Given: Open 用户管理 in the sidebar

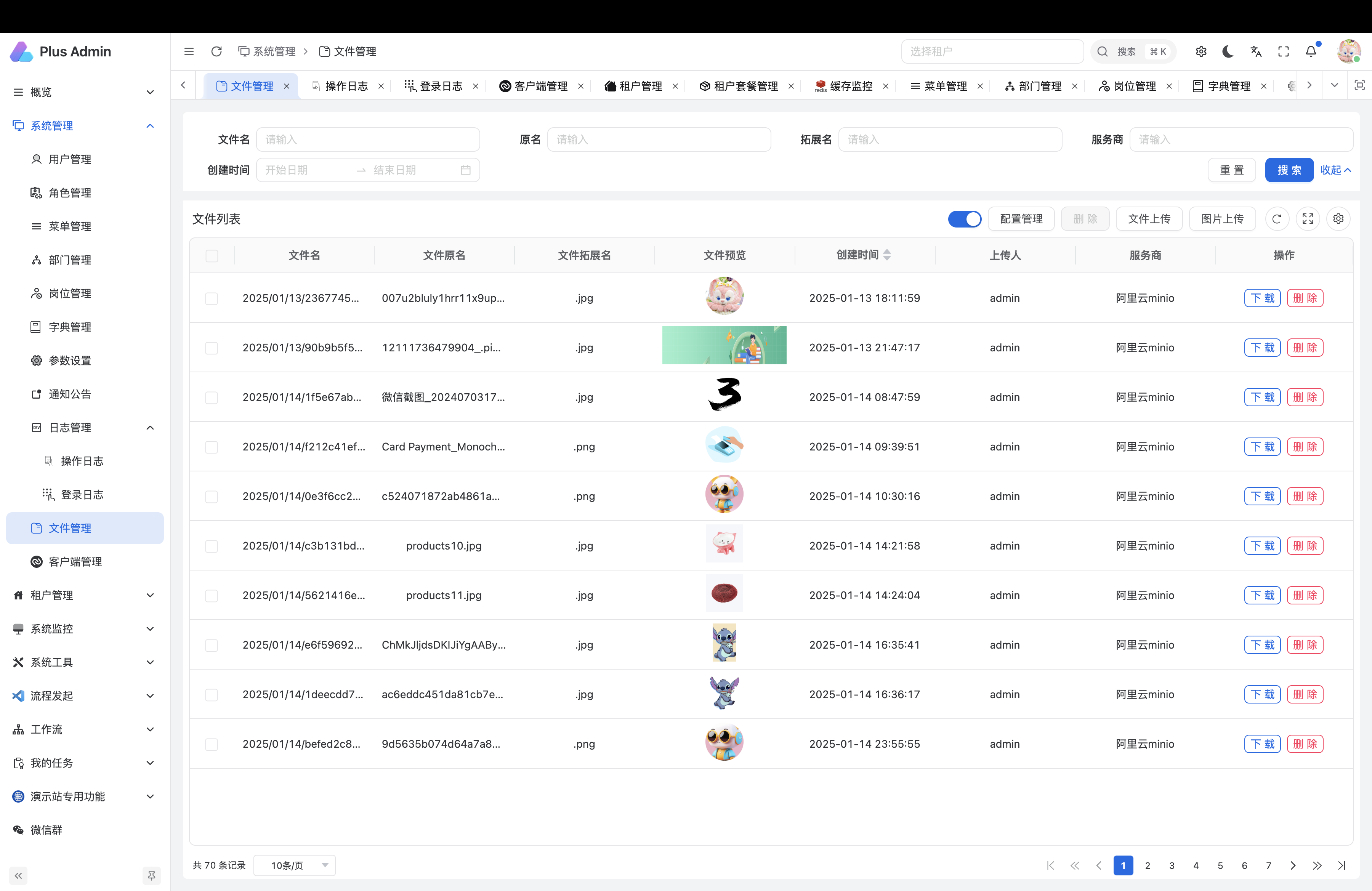Looking at the screenshot, I should [x=70, y=159].
